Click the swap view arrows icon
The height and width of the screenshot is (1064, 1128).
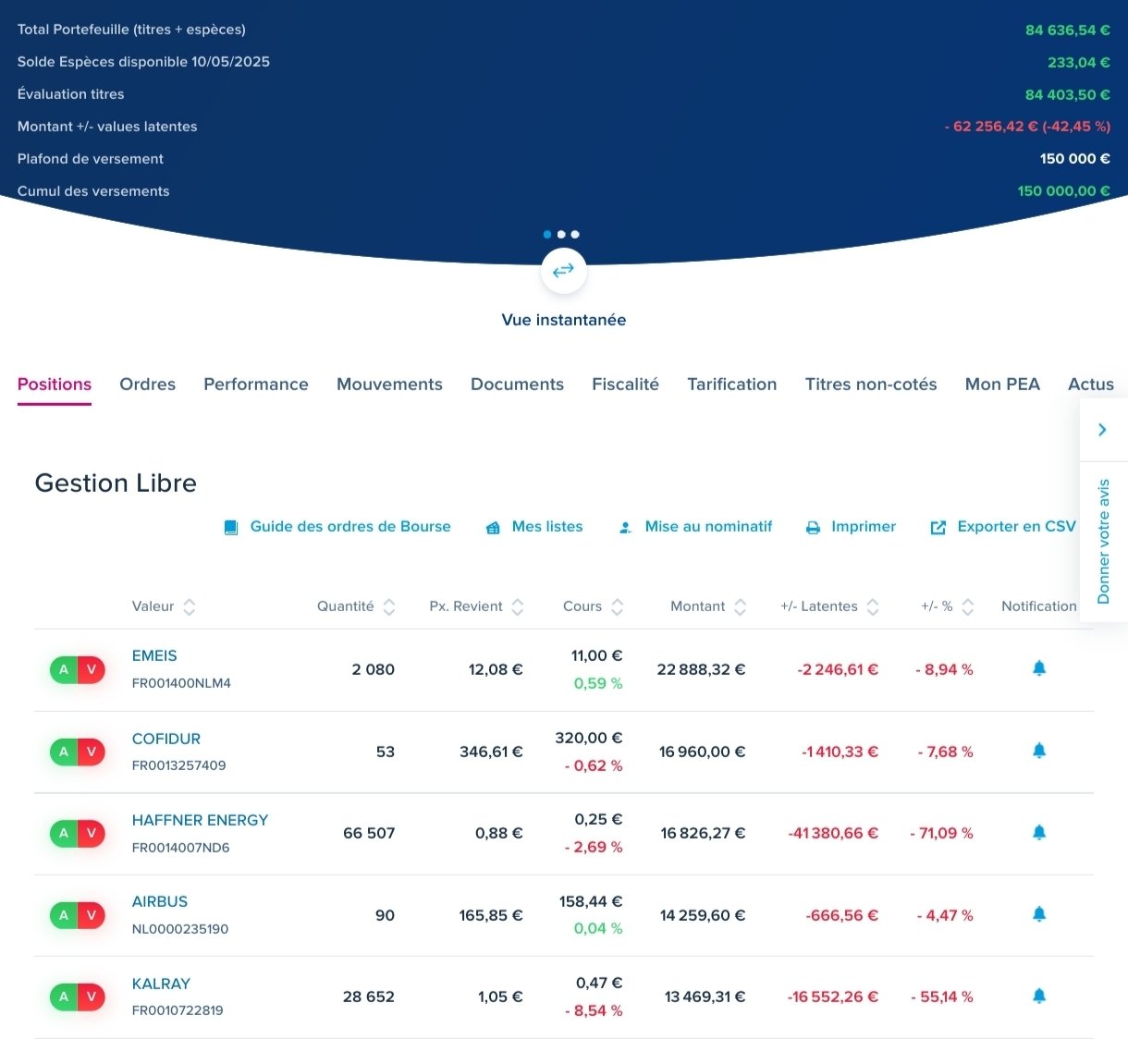point(563,271)
